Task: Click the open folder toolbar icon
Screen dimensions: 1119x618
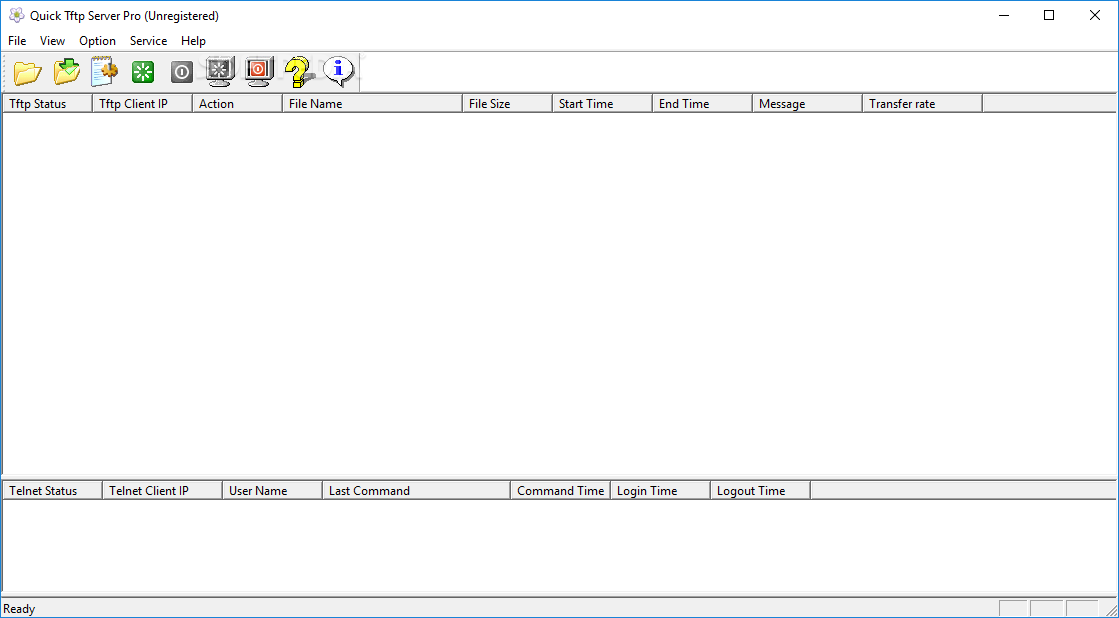Action: (28, 72)
